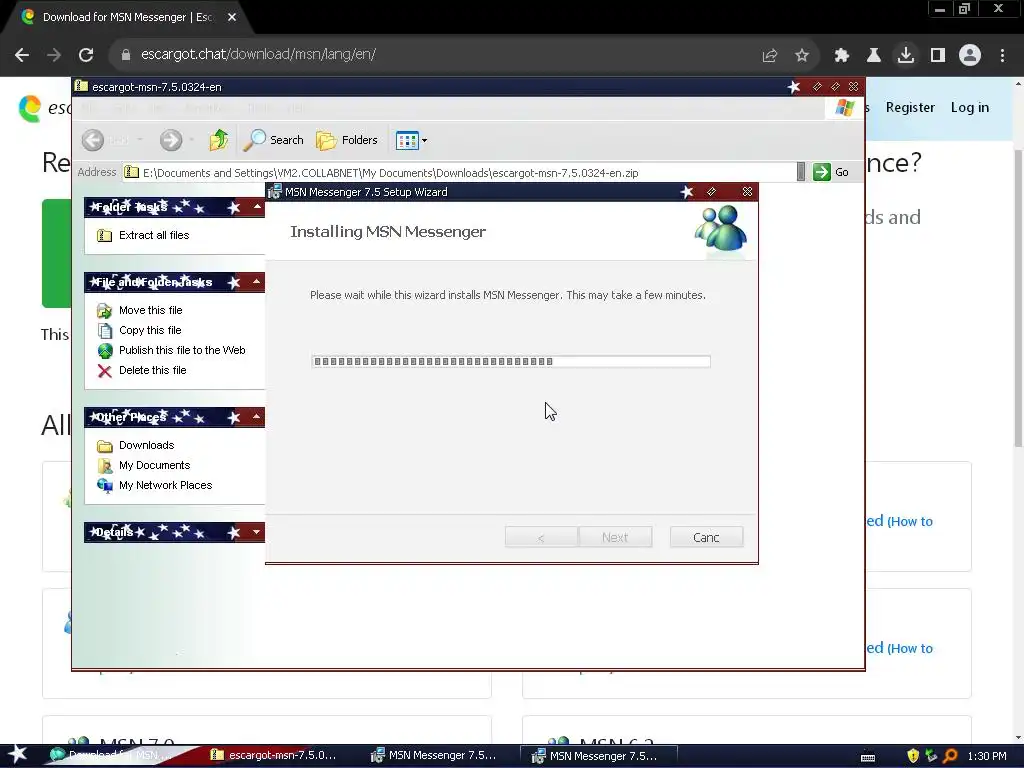The height and width of the screenshot is (768, 1024).
Task: Open the Chrome profile avatar
Action: click(970, 56)
